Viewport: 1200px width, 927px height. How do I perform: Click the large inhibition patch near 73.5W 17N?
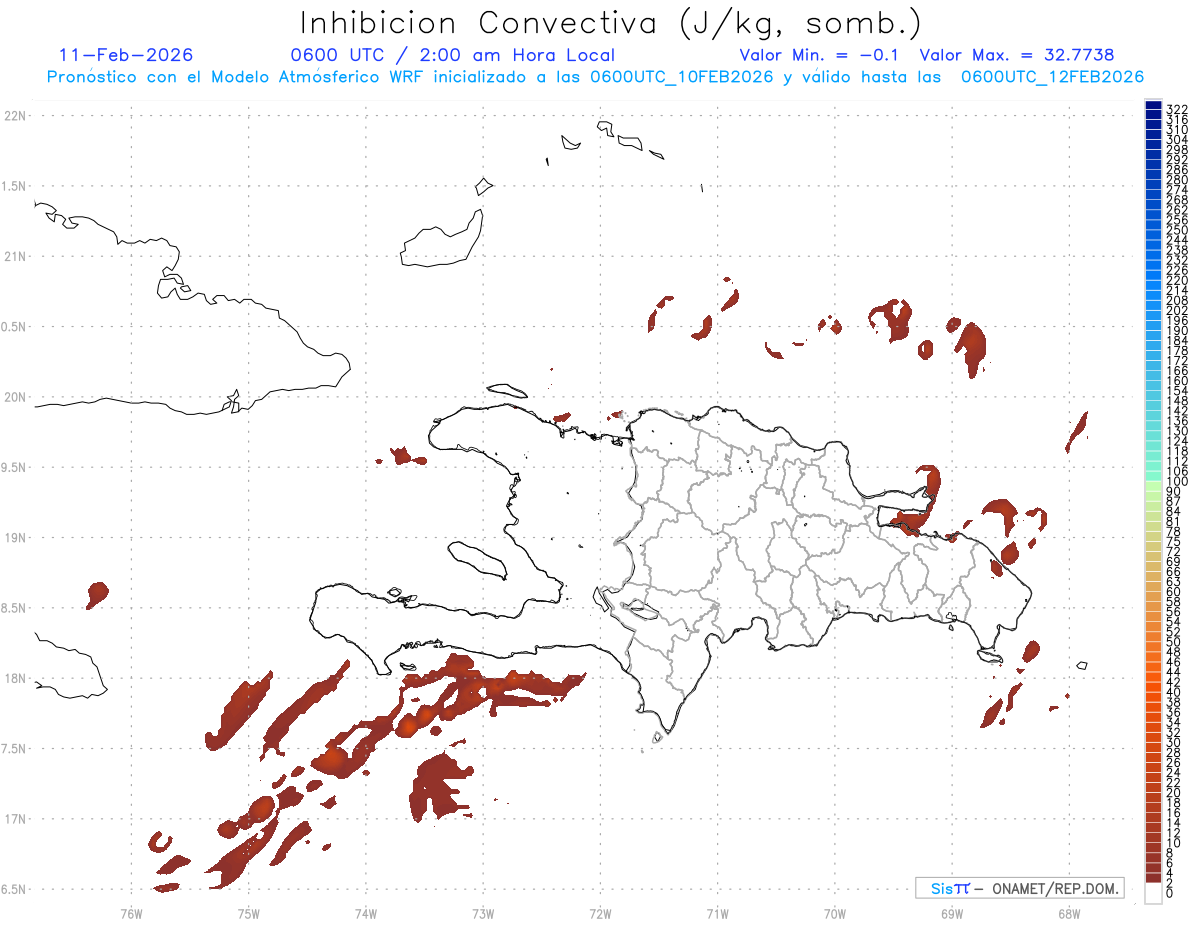pos(437,786)
